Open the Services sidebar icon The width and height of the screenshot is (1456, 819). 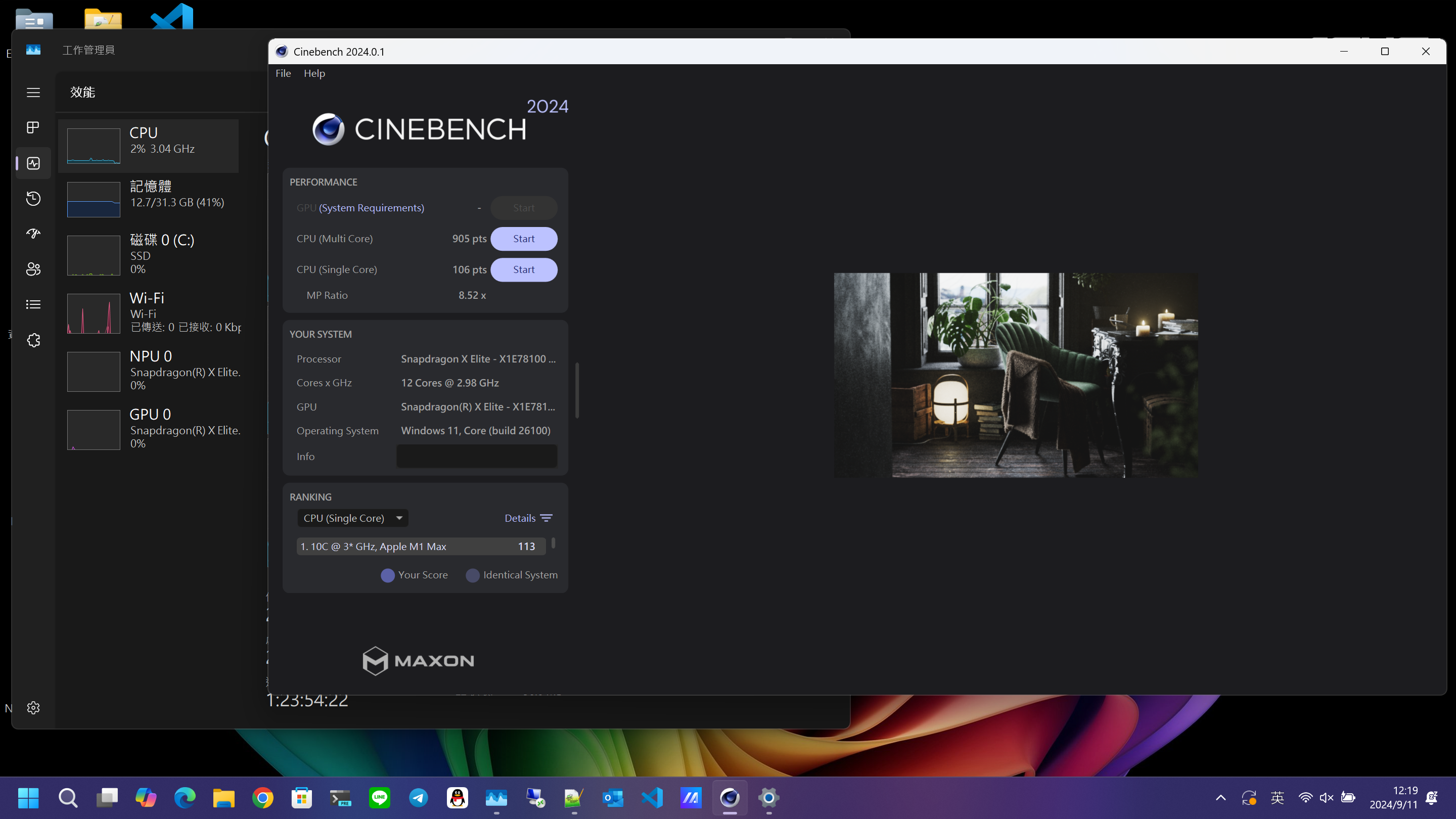tap(33, 340)
